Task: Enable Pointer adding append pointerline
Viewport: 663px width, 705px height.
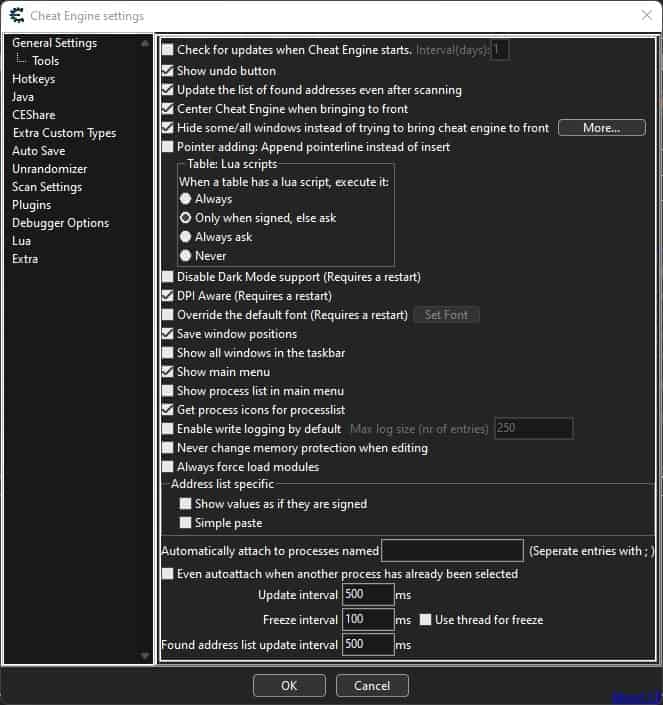Action: pyautogui.click(x=168, y=147)
